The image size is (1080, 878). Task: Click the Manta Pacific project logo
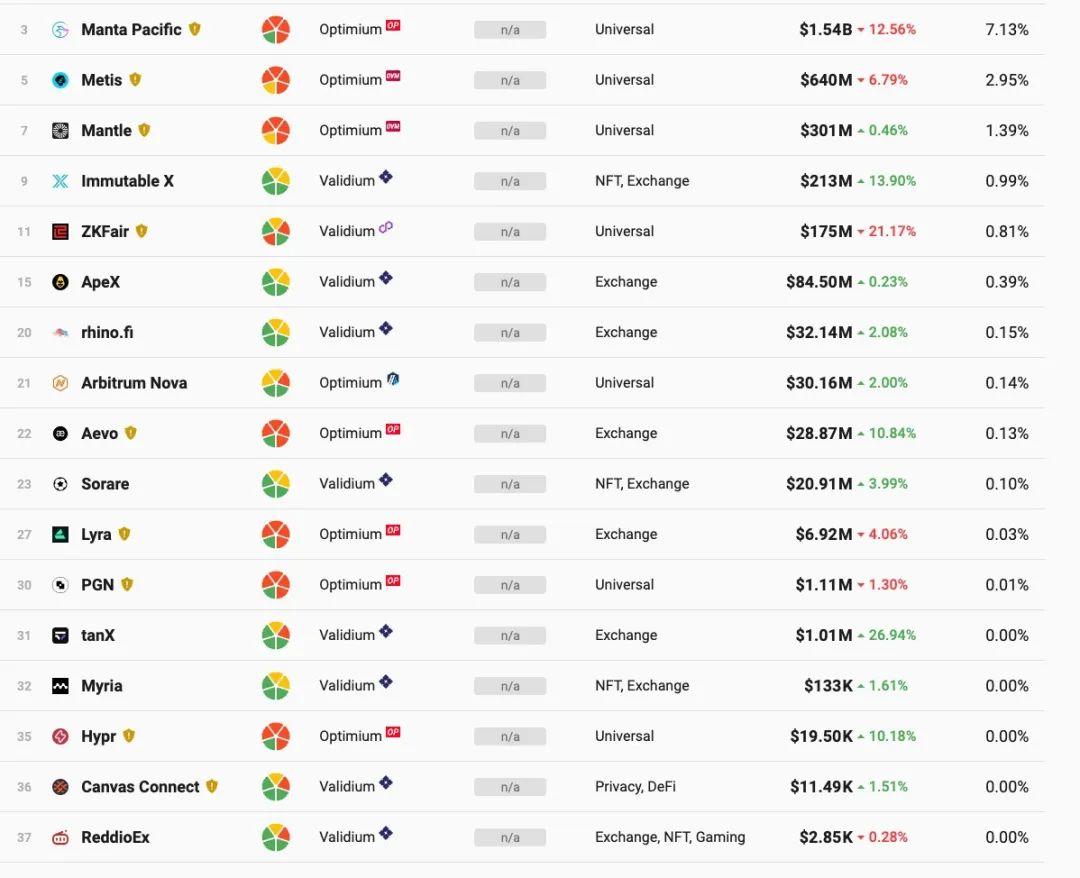click(60, 30)
